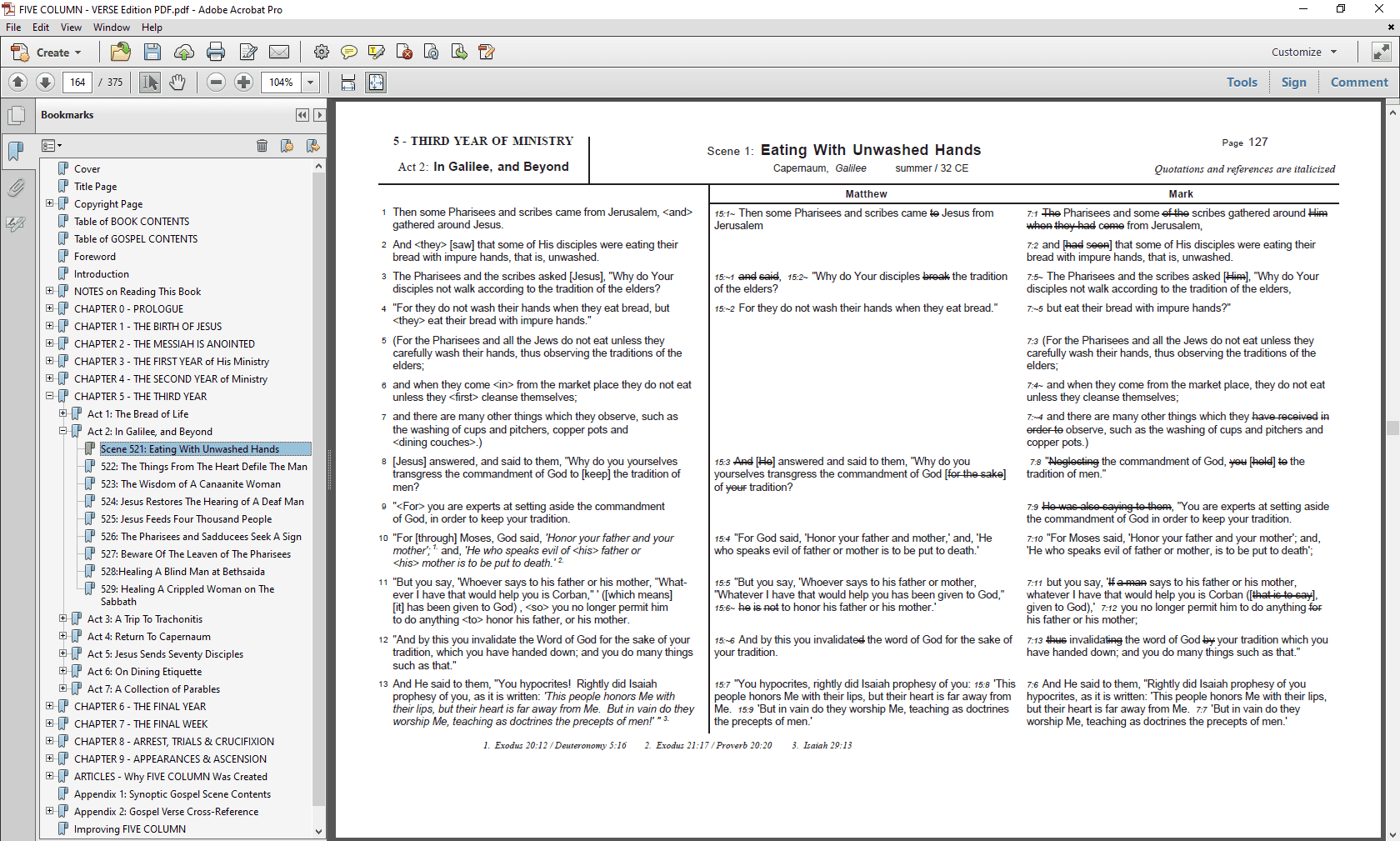Open the View menu

tap(71, 28)
